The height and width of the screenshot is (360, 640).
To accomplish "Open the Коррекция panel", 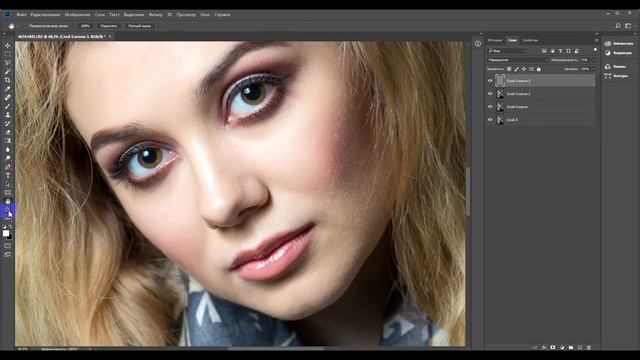I will (619, 53).
